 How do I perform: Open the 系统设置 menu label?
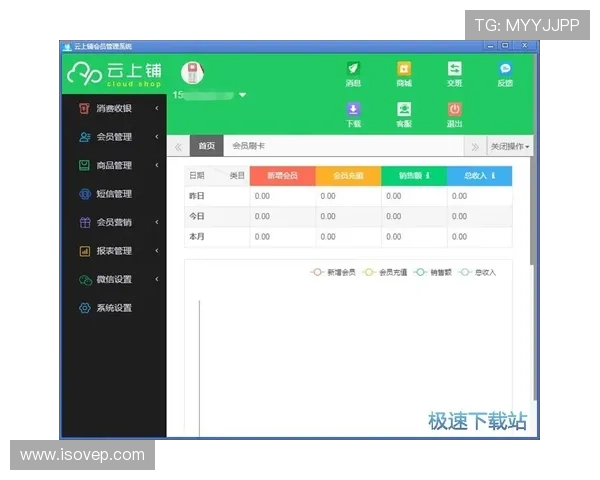(x=114, y=308)
